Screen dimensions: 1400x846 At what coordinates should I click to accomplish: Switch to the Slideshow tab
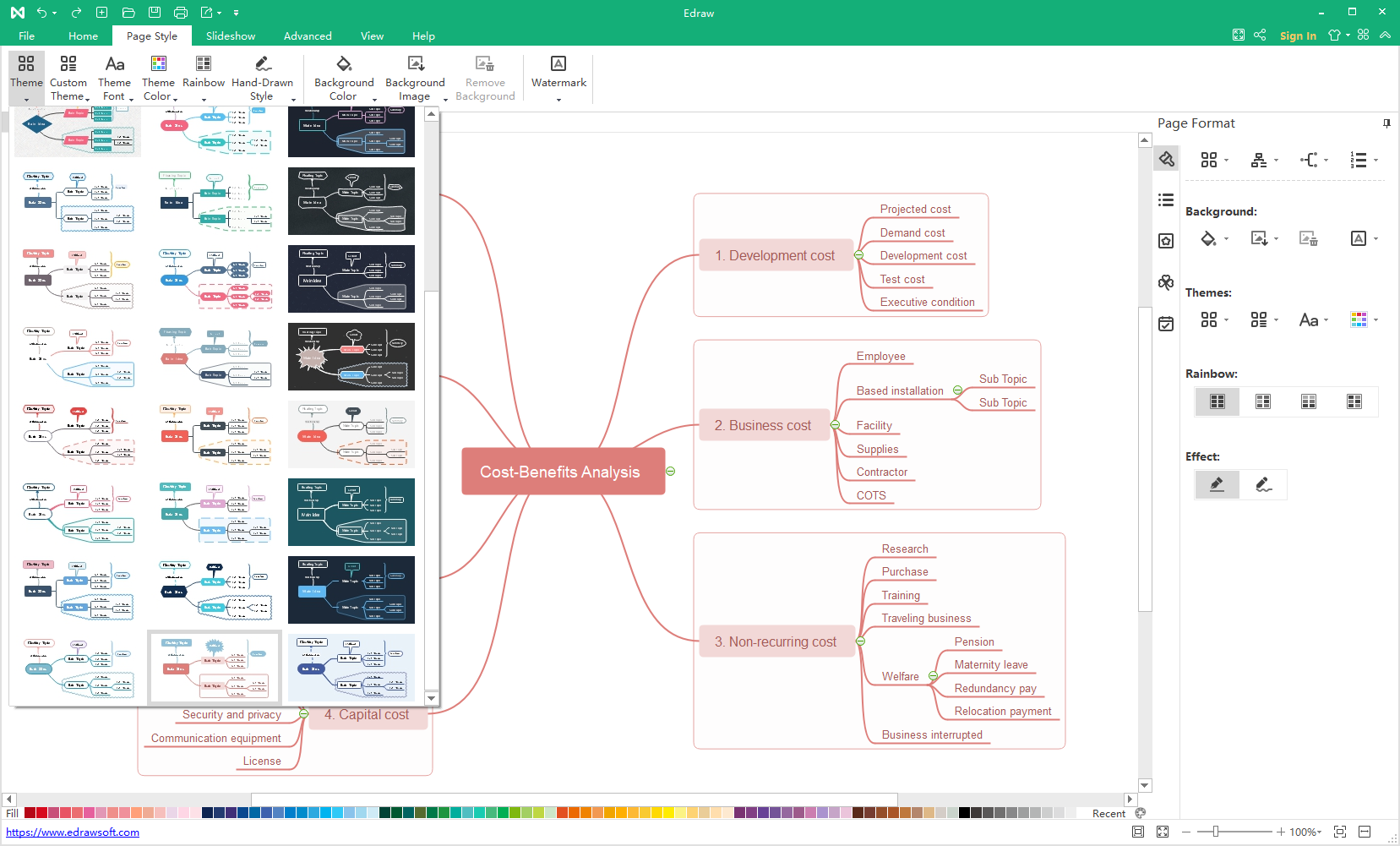coord(230,36)
